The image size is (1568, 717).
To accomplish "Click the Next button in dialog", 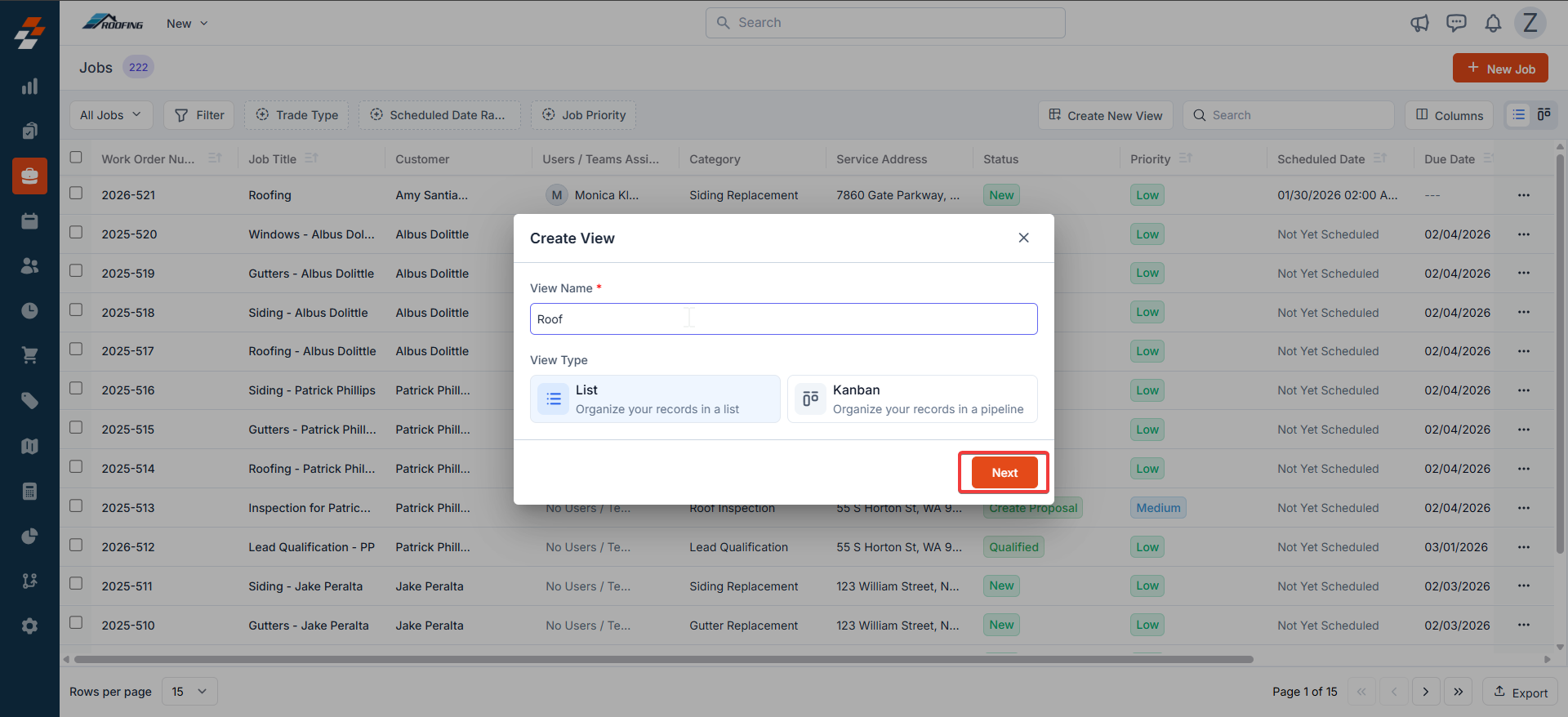I will click(1004, 473).
